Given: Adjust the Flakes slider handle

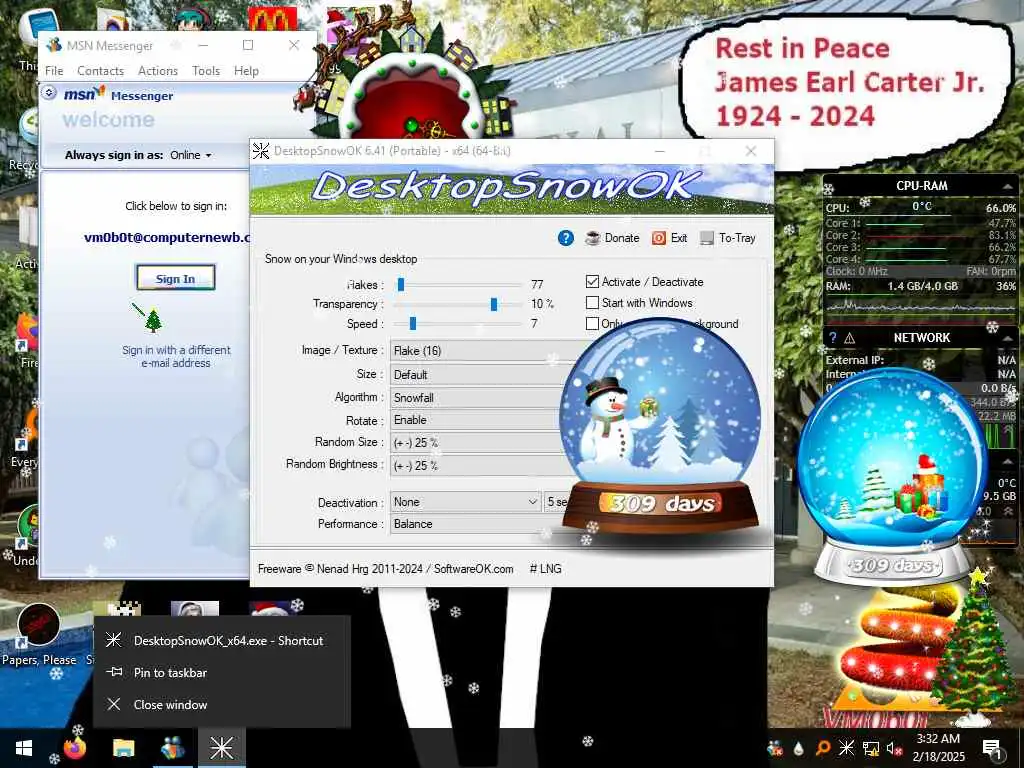Looking at the screenshot, I should point(401,284).
